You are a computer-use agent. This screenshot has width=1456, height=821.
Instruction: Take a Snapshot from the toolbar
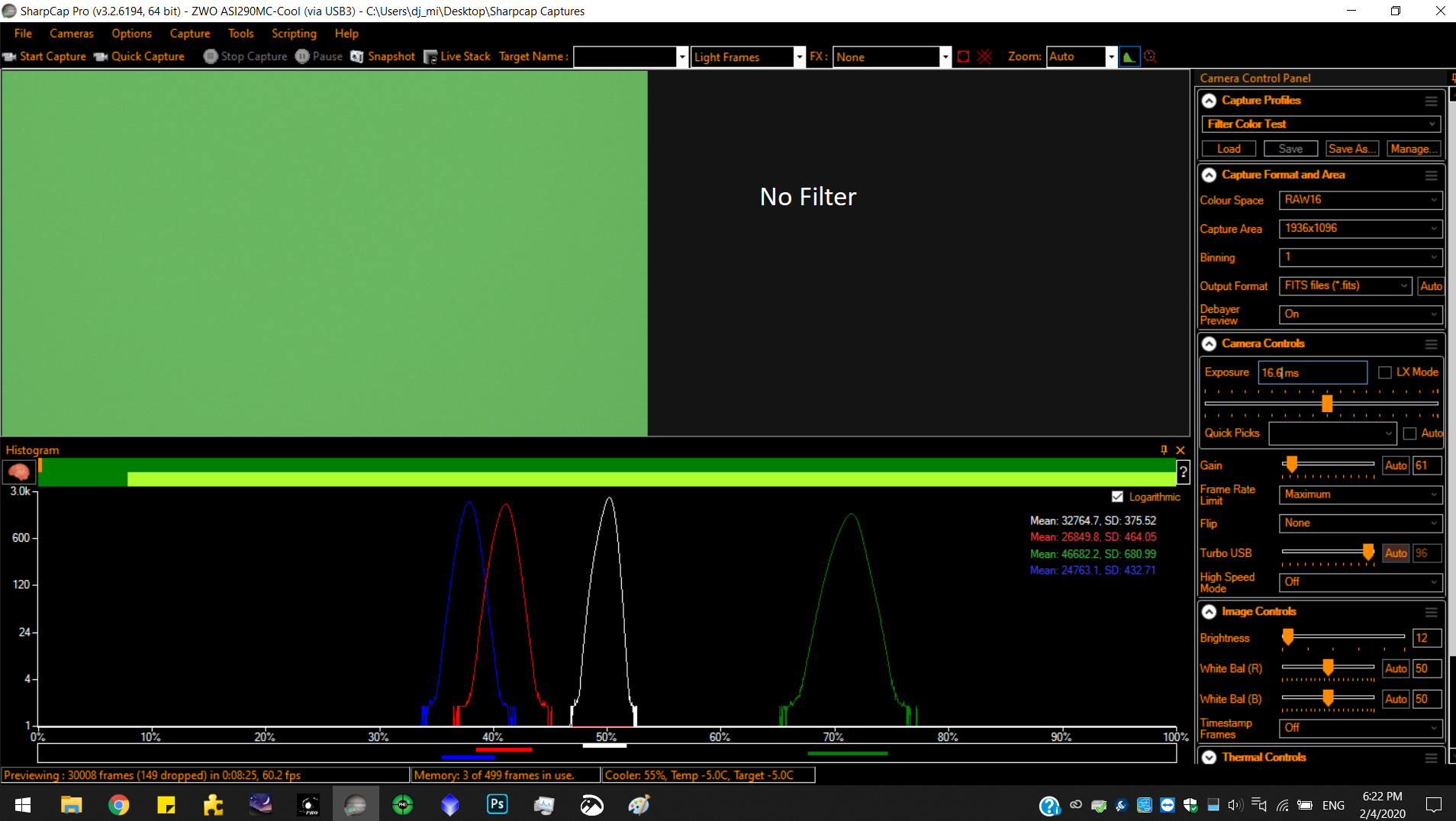point(383,56)
